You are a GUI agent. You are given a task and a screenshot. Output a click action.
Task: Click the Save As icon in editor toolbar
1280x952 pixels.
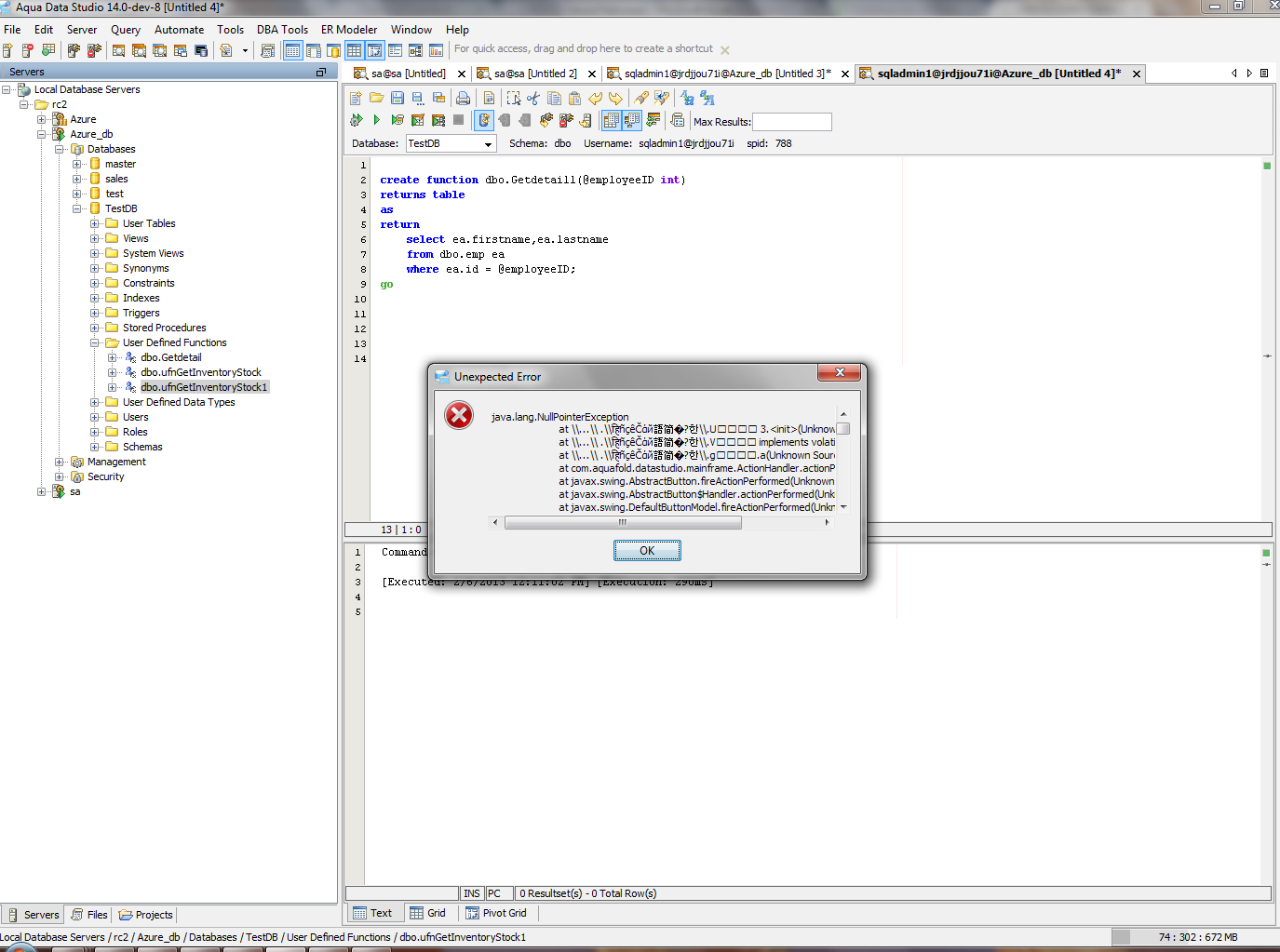[418, 98]
